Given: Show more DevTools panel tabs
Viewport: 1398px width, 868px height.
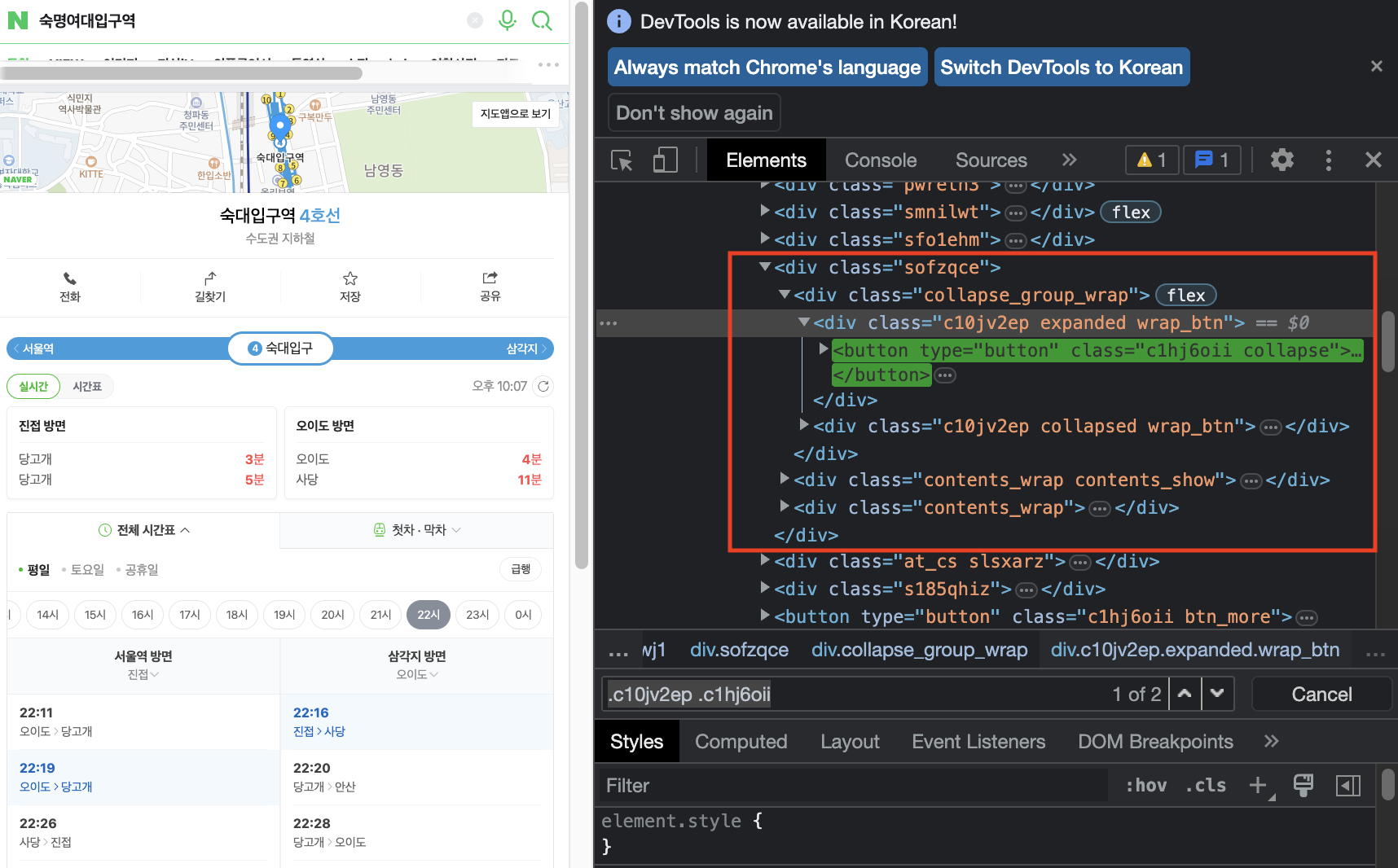Looking at the screenshot, I should 1070,160.
